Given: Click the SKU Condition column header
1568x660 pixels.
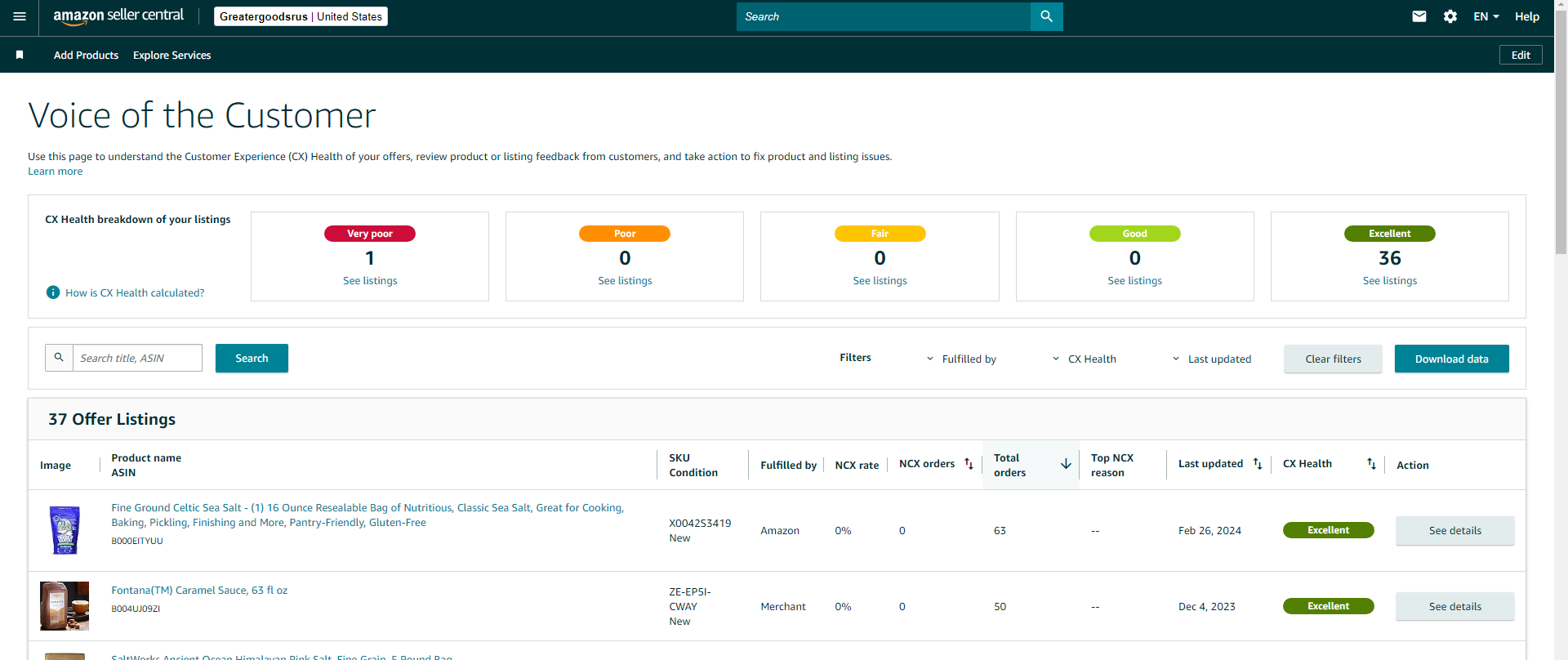Looking at the screenshot, I should [693, 465].
